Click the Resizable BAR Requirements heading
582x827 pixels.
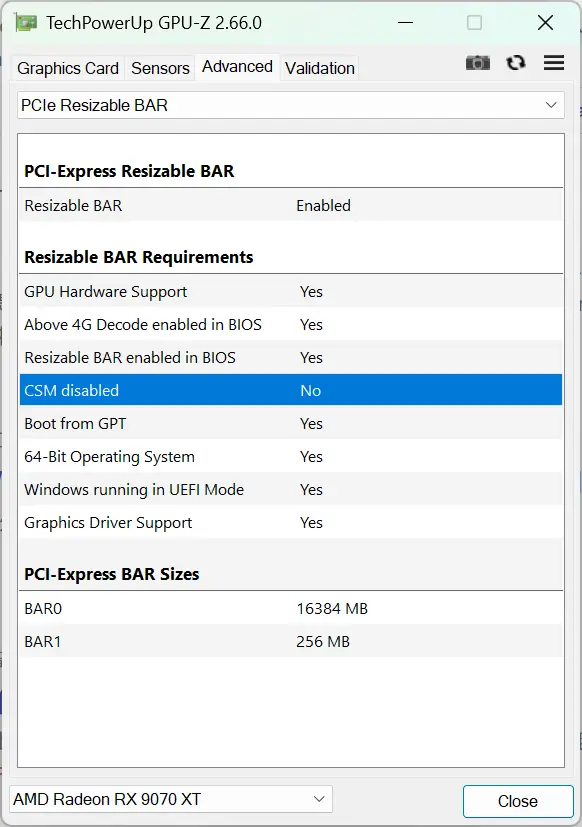coord(139,257)
